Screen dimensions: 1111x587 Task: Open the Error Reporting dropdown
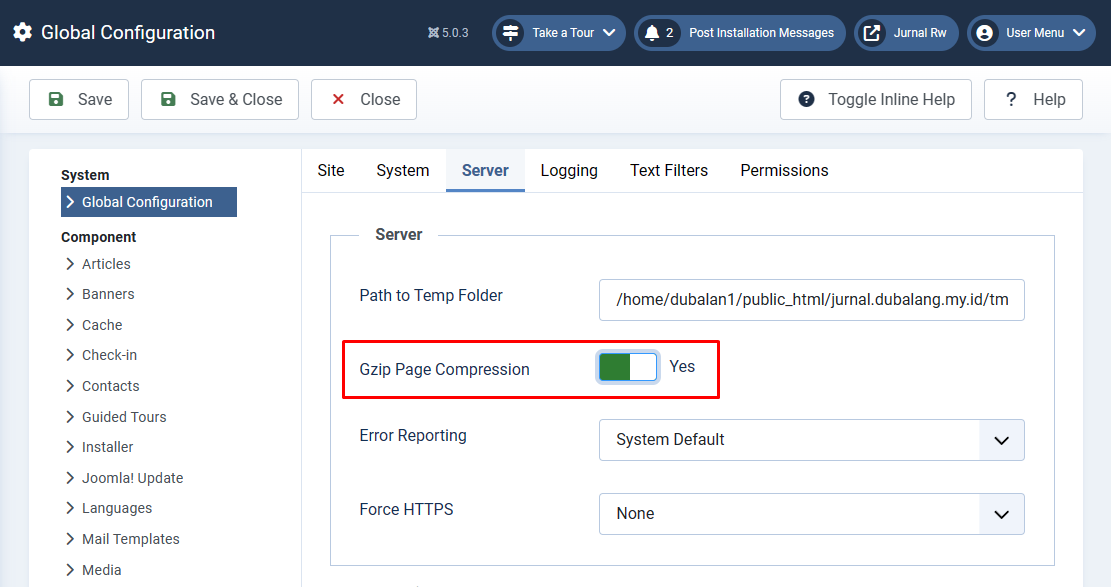(x=811, y=440)
